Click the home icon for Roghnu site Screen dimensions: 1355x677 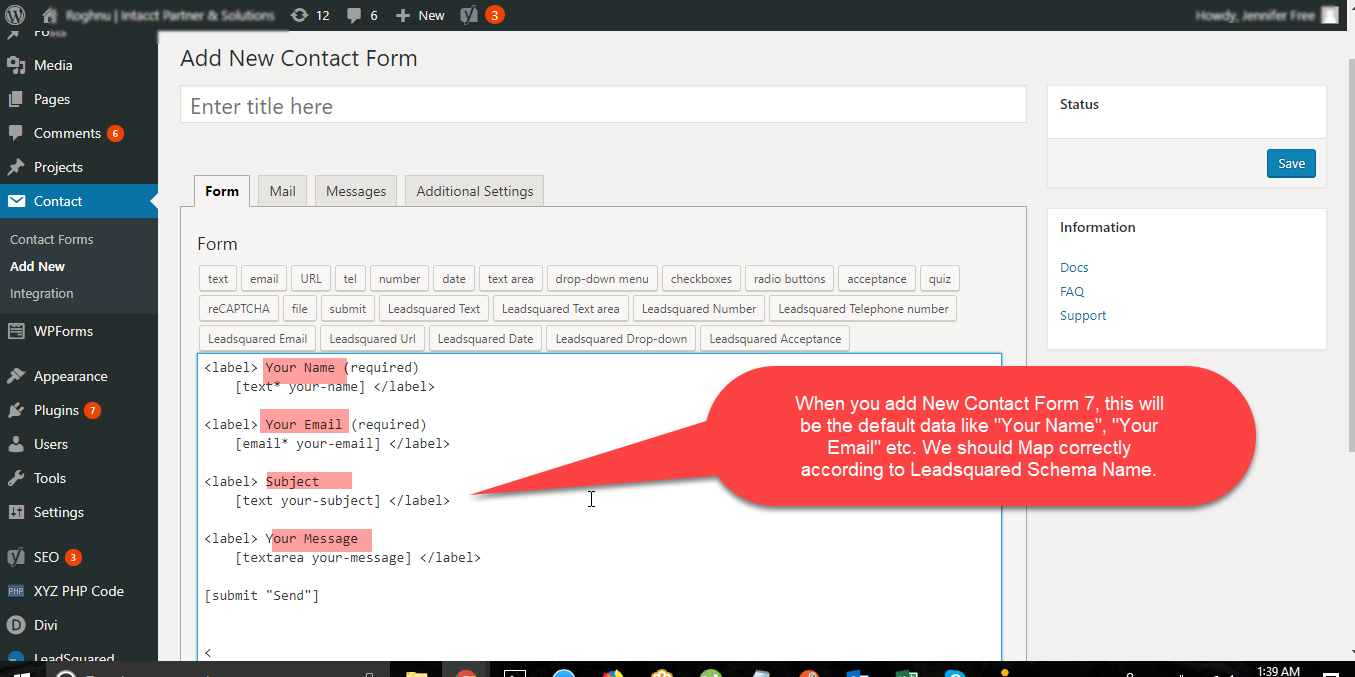pos(50,15)
